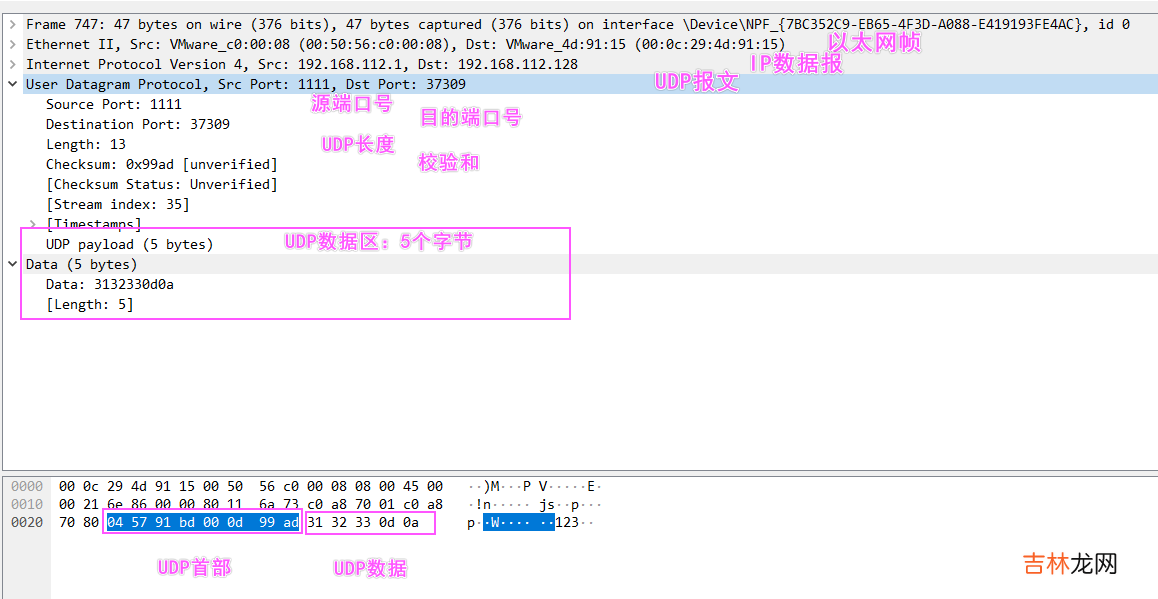Select the Checksum Status: Unverified row
Screen dimensions: 1158x599
click(161, 184)
